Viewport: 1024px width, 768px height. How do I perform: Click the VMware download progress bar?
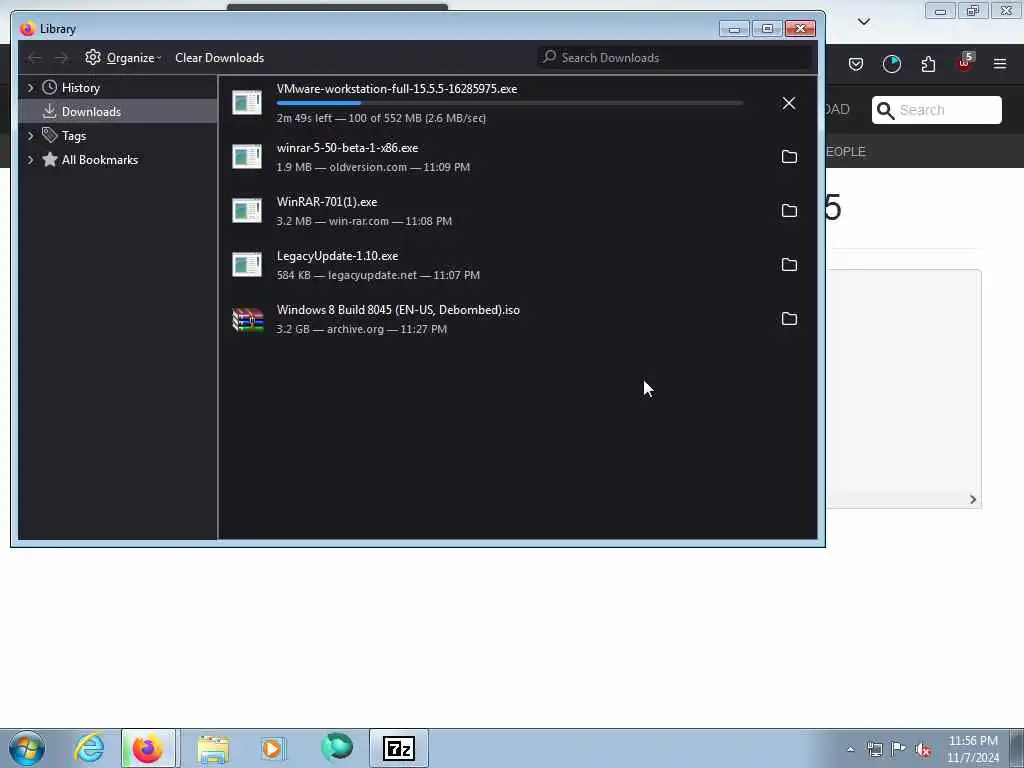point(510,103)
